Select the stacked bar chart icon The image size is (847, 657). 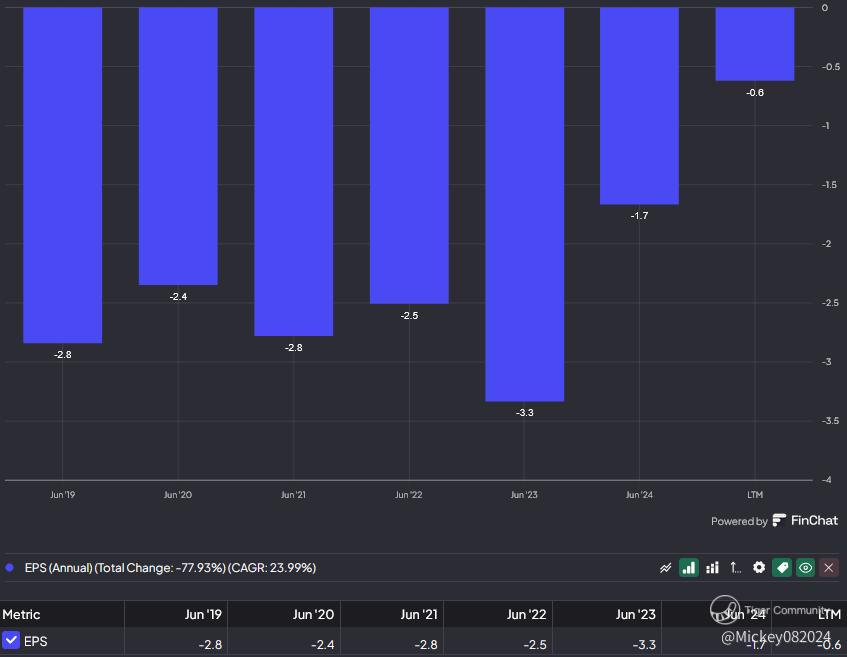[x=712, y=568]
